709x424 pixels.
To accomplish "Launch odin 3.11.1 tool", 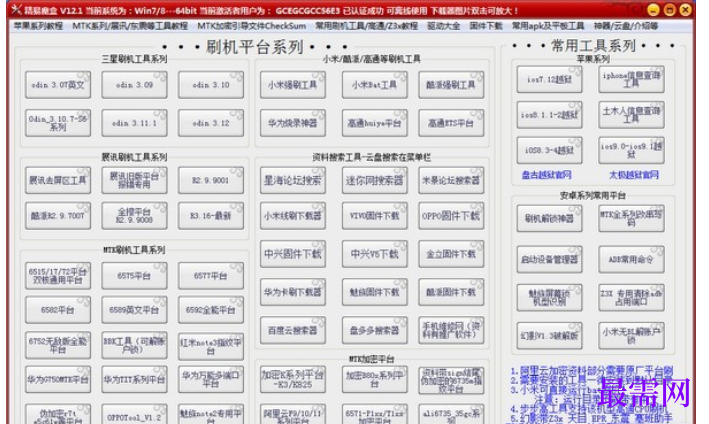I will point(134,122).
